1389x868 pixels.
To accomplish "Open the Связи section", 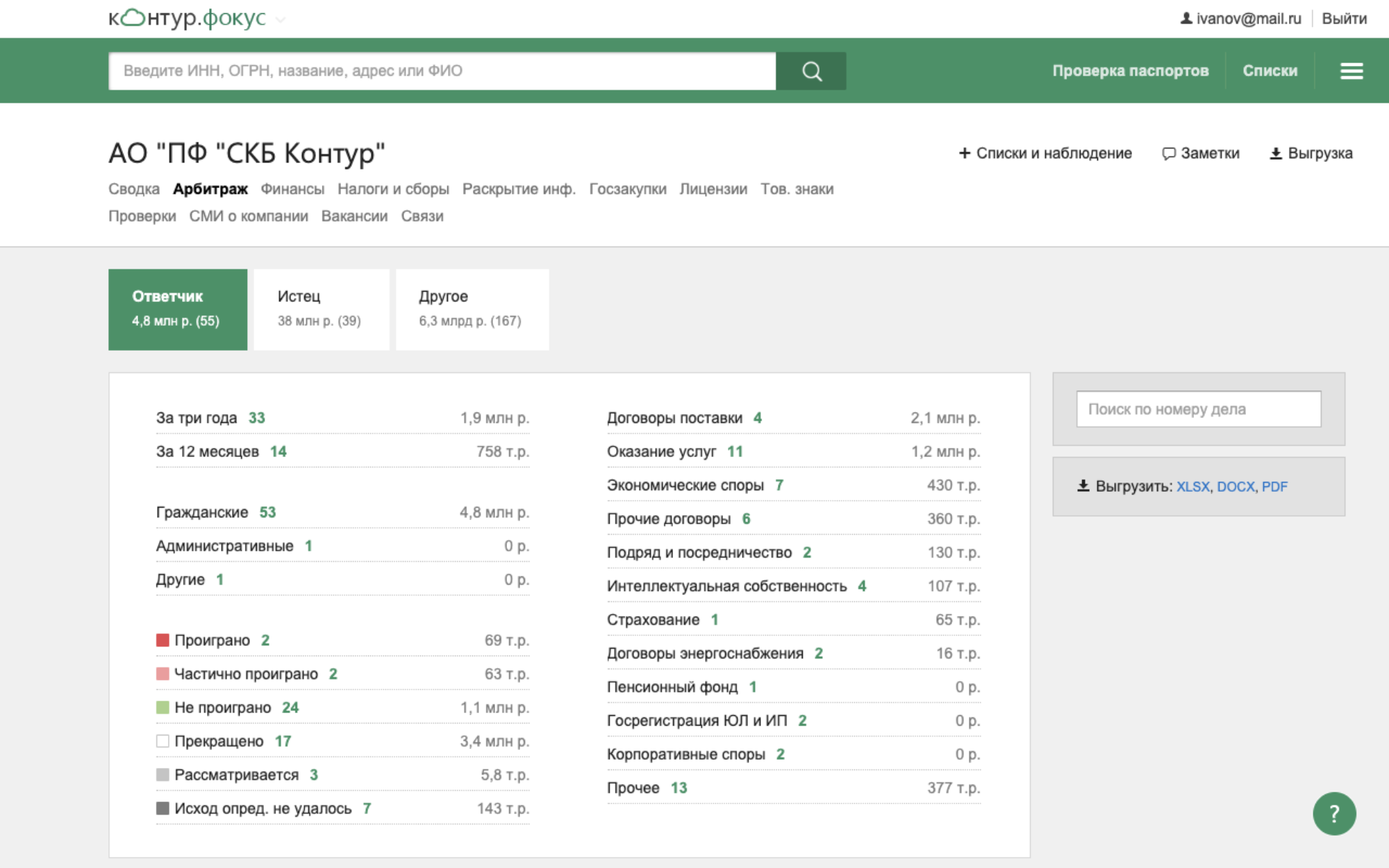I will click(x=422, y=216).
